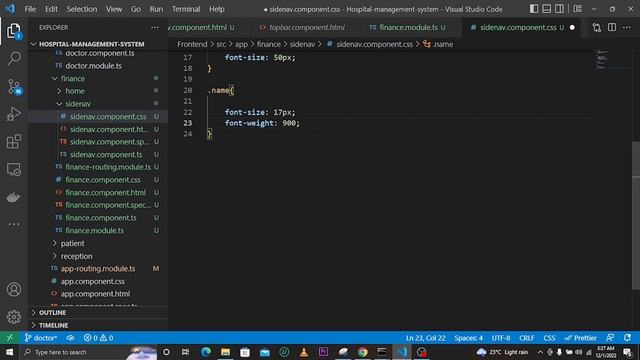Click 'sidenav' in breadcrumb path
Image resolution: width=640 pixels, height=360 pixels.
pos(302,44)
